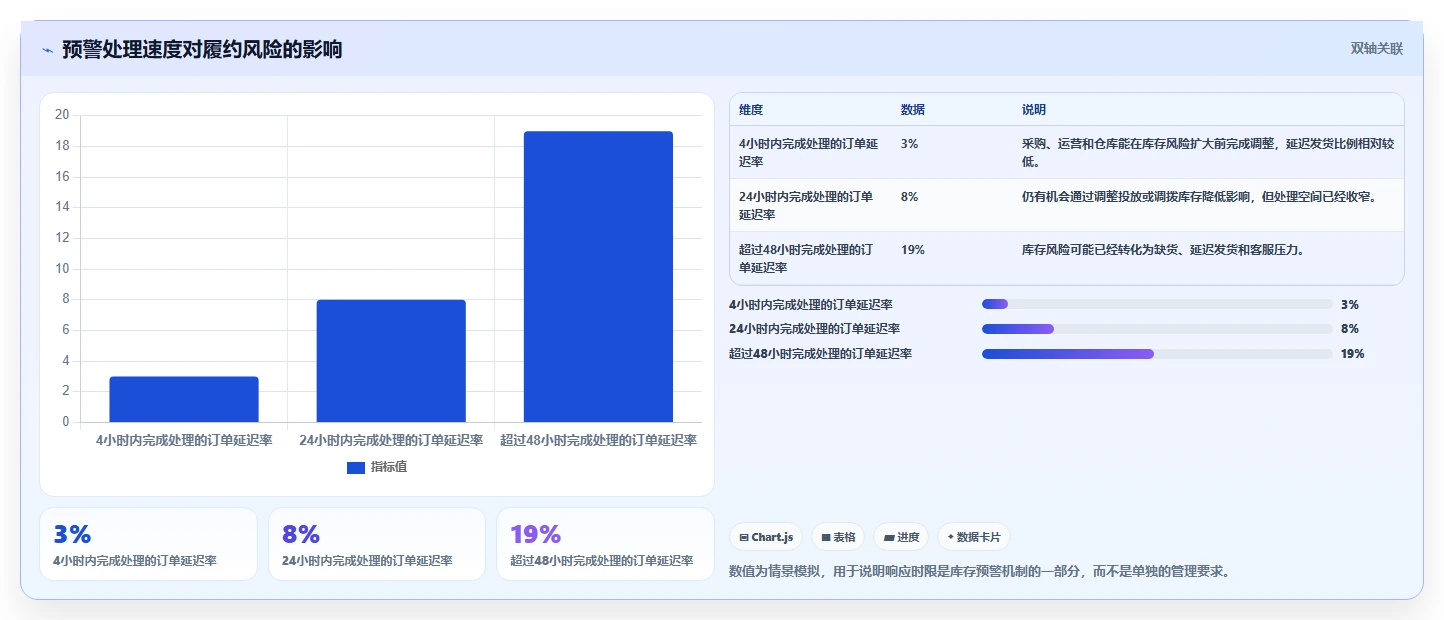Click the footnote starting with 数值为情景模拟
Viewport: 1444px width, 620px height.
click(x=979, y=572)
